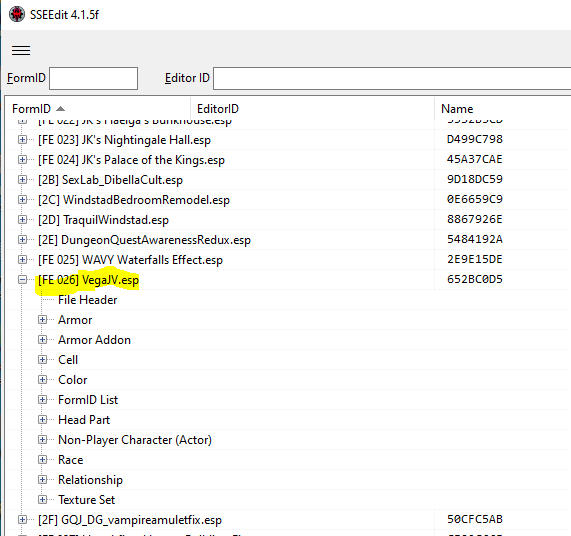Screen dimensions: 571x536
Task: Click CRC value 8867926E
Action: [475, 219]
